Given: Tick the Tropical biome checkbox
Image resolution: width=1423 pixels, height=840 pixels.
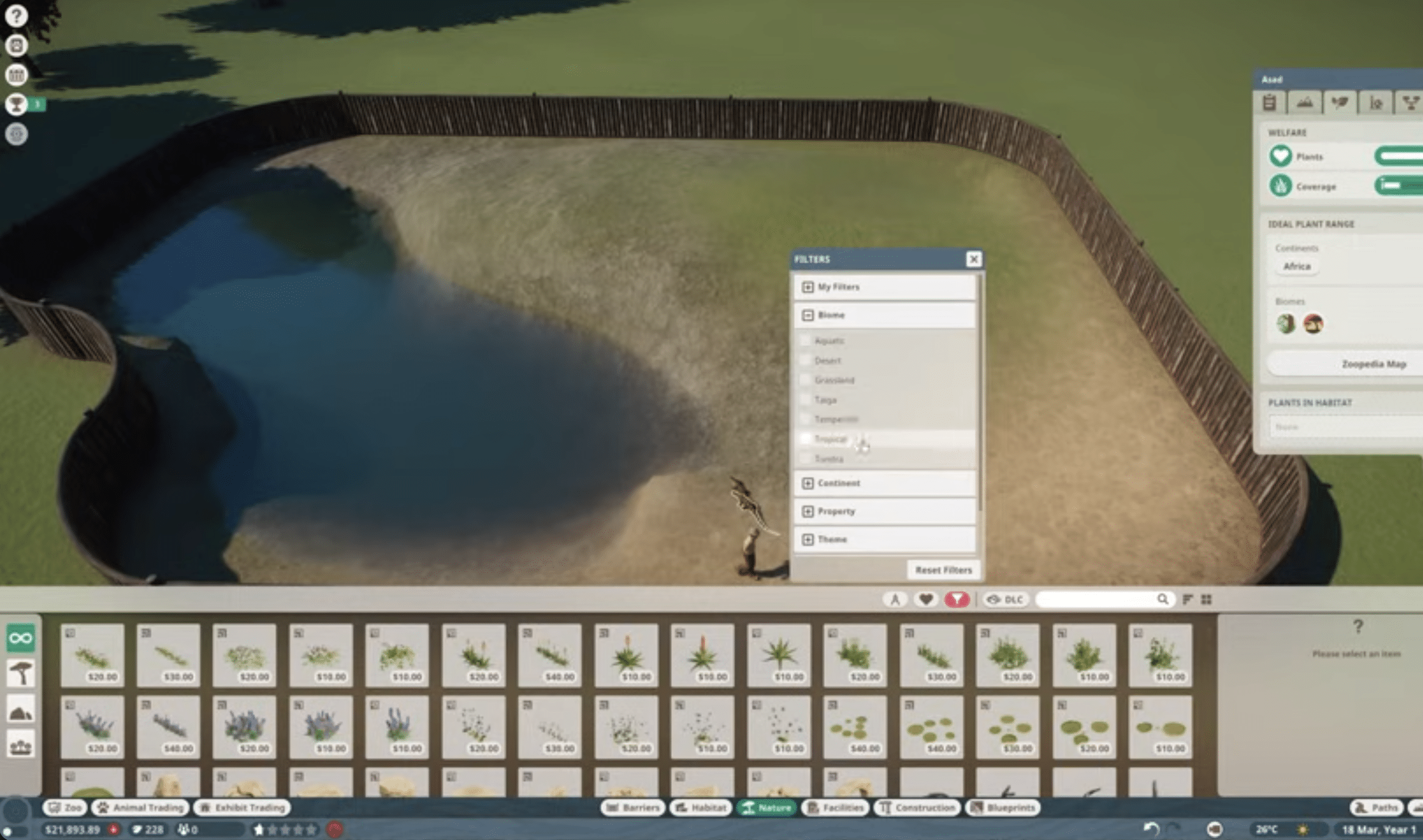Looking at the screenshot, I should coord(805,438).
